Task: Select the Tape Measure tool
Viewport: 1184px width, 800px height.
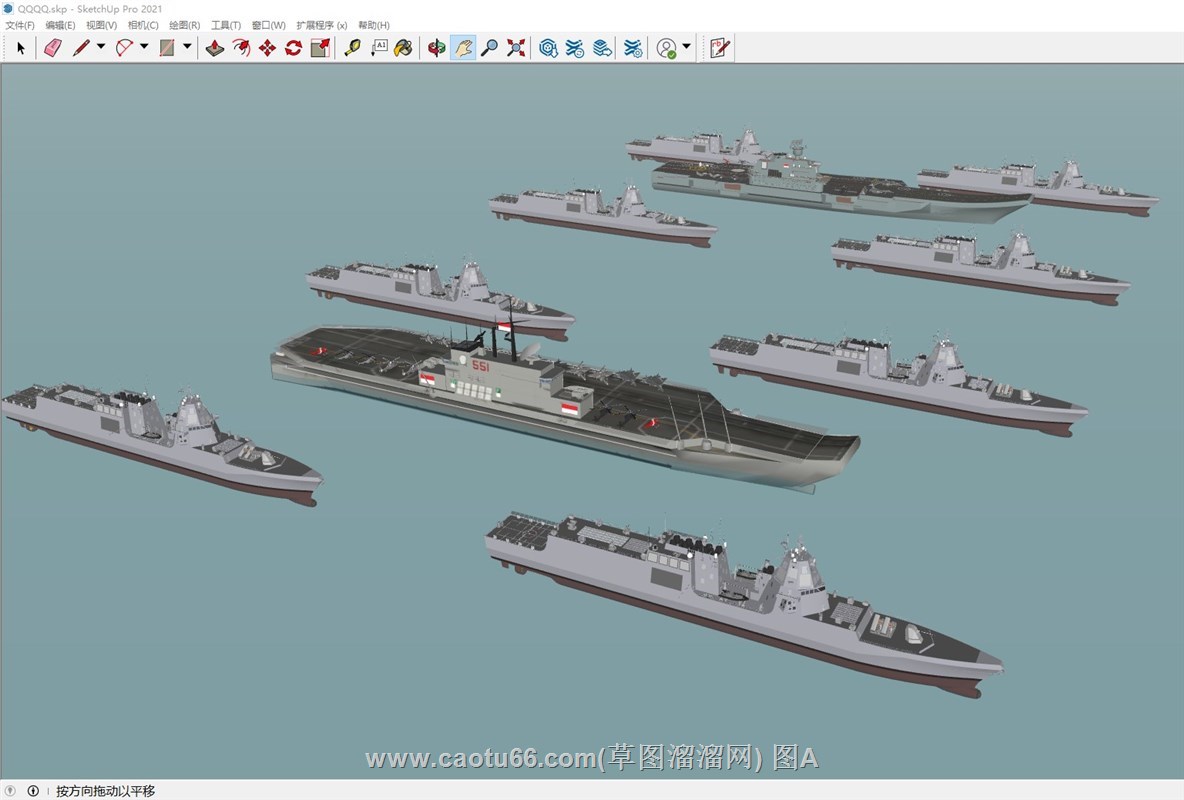Action: point(352,48)
